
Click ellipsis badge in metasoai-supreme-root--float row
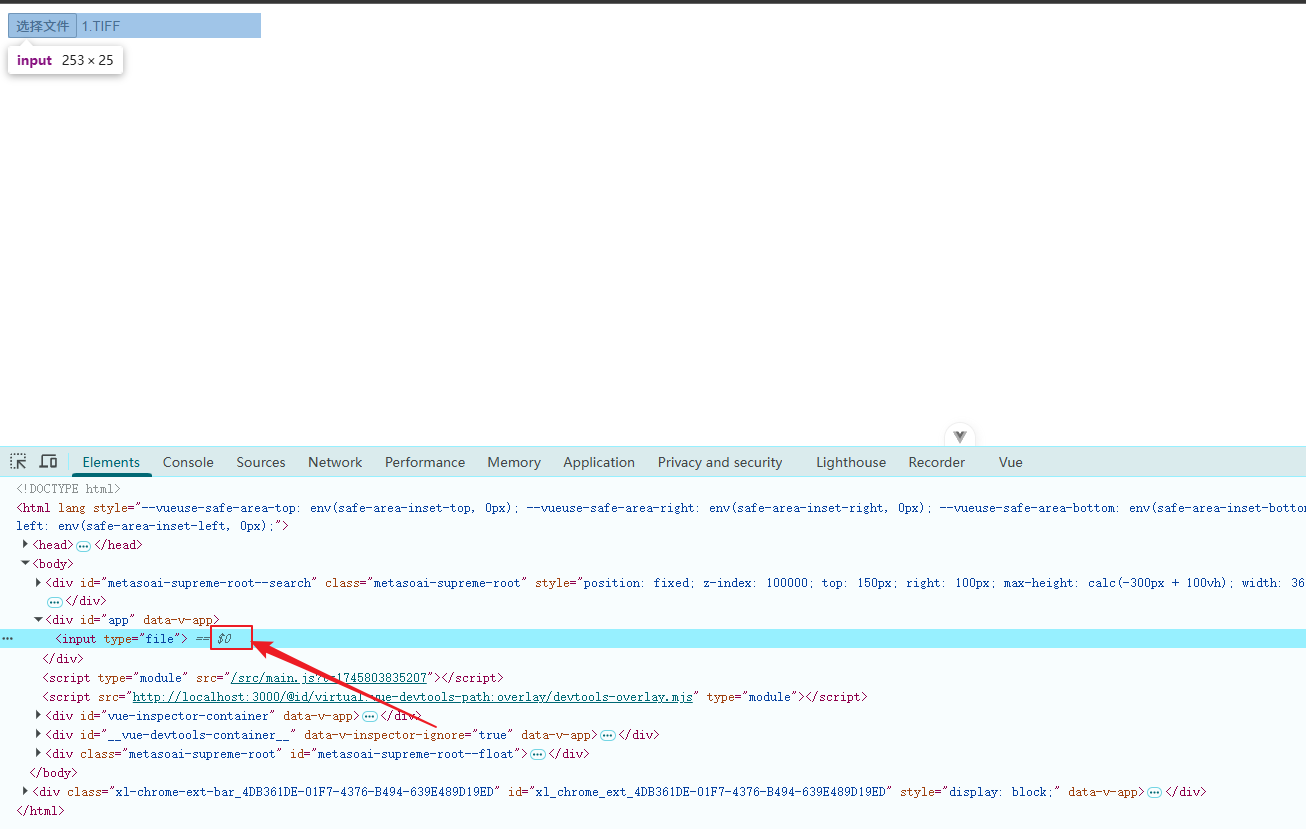pos(538,755)
